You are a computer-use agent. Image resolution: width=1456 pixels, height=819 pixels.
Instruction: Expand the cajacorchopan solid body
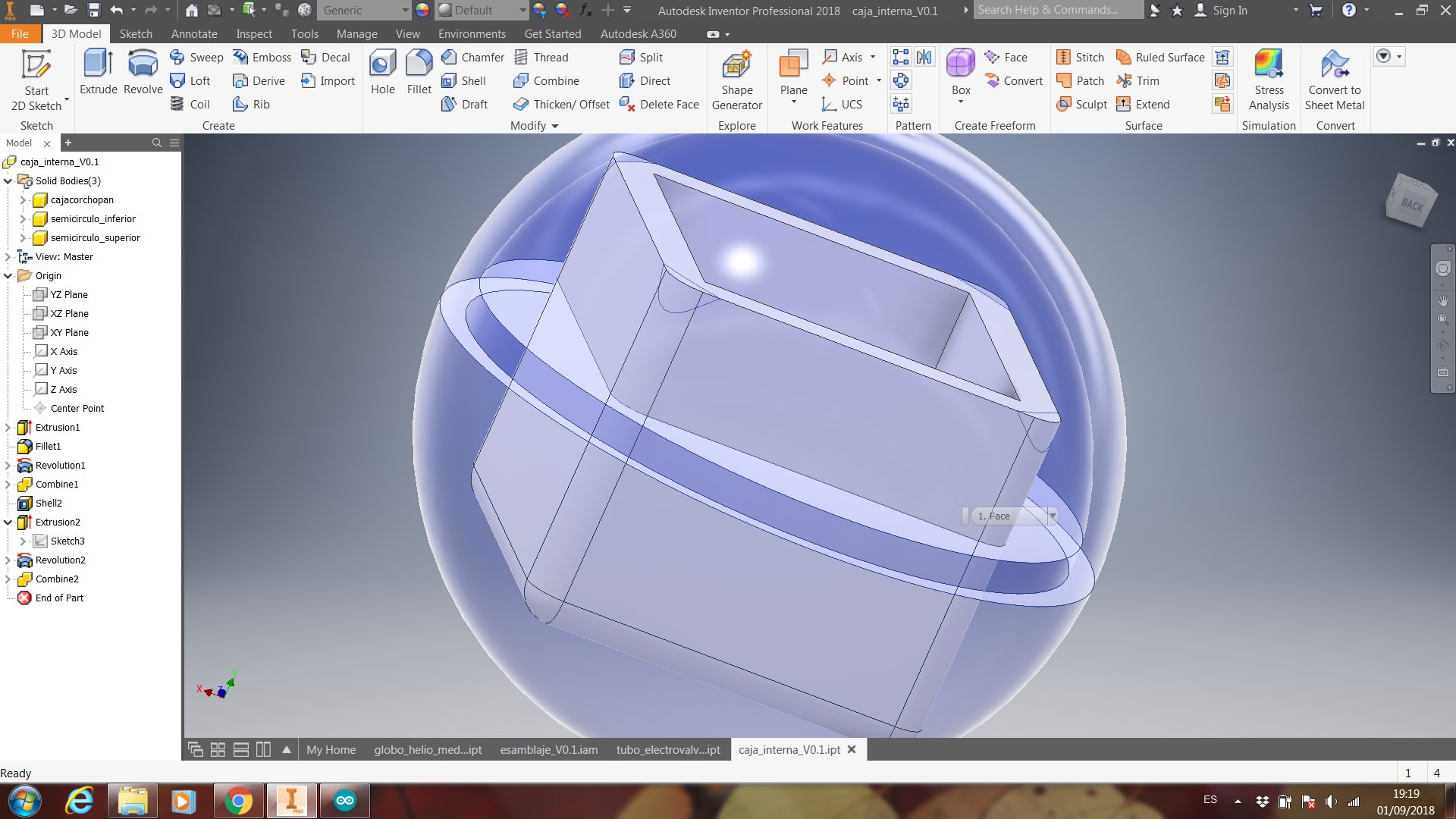tap(23, 200)
